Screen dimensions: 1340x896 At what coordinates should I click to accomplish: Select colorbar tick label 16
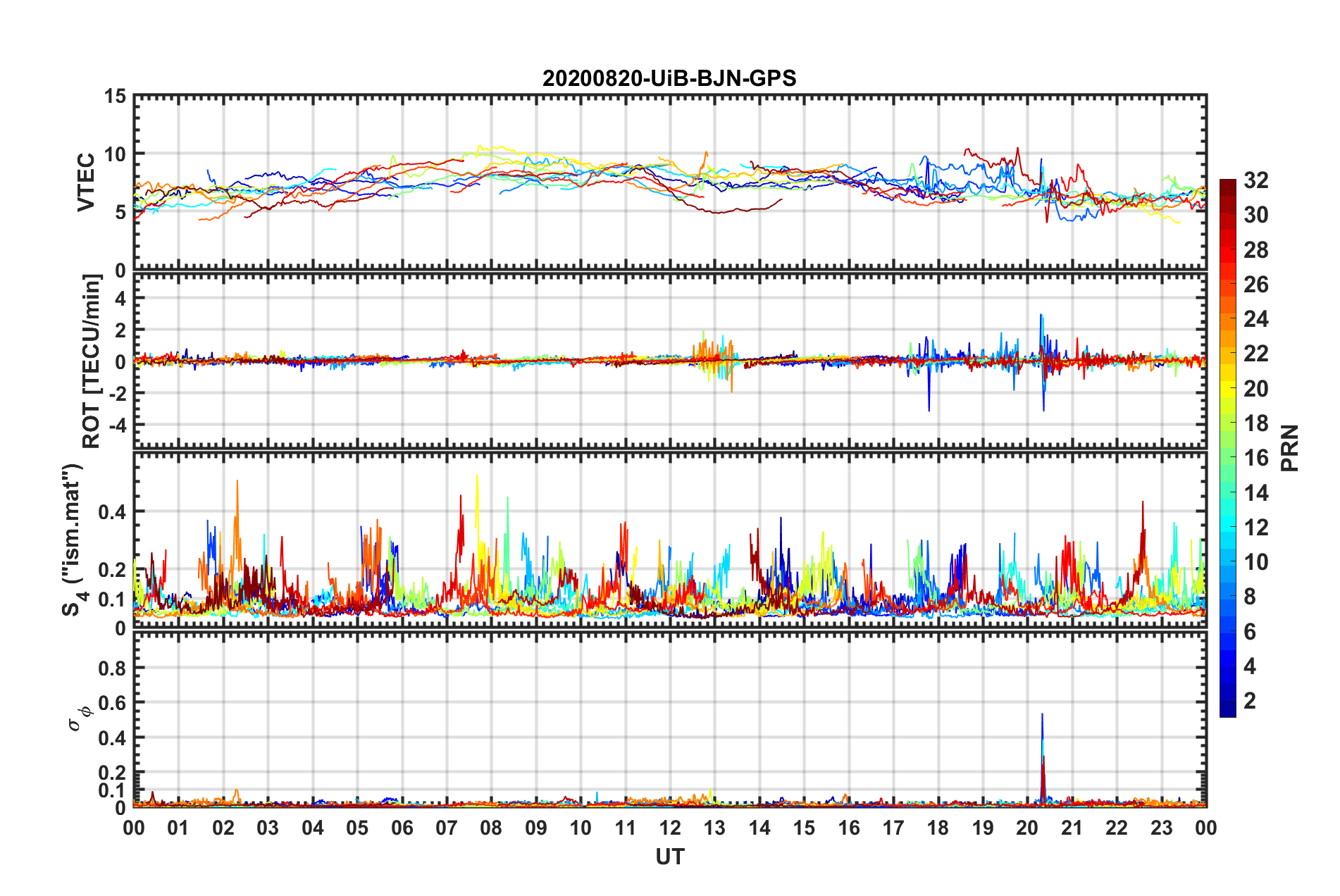click(x=1255, y=458)
